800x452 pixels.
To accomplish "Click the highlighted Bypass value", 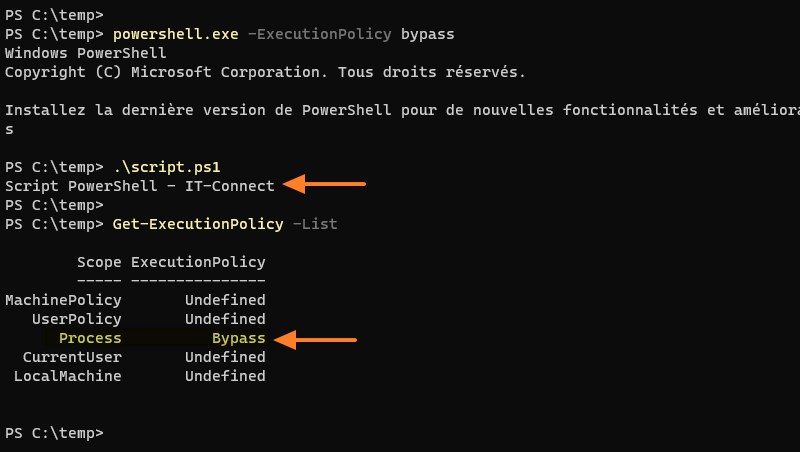I will (x=238, y=339).
